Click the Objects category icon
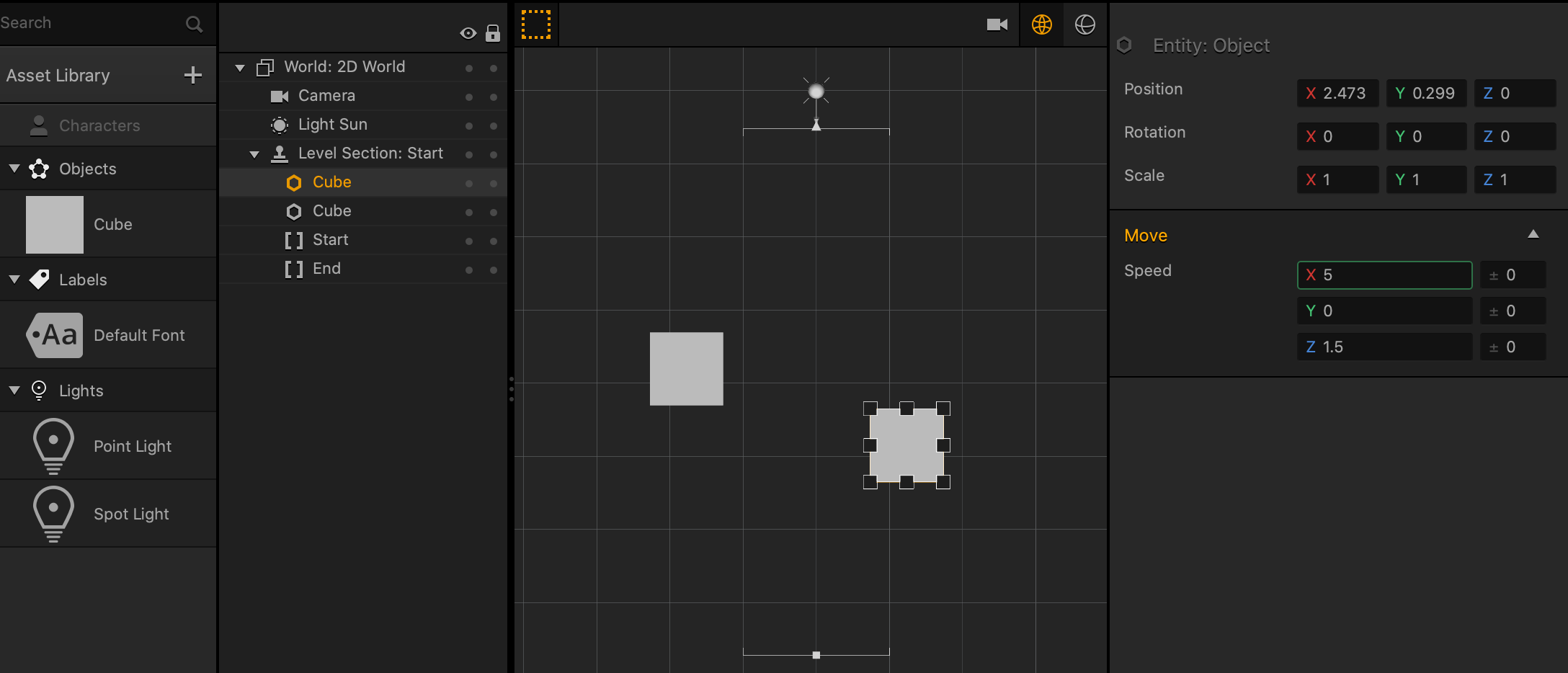Screen dimensions: 1568x673 tap(39, 169)
